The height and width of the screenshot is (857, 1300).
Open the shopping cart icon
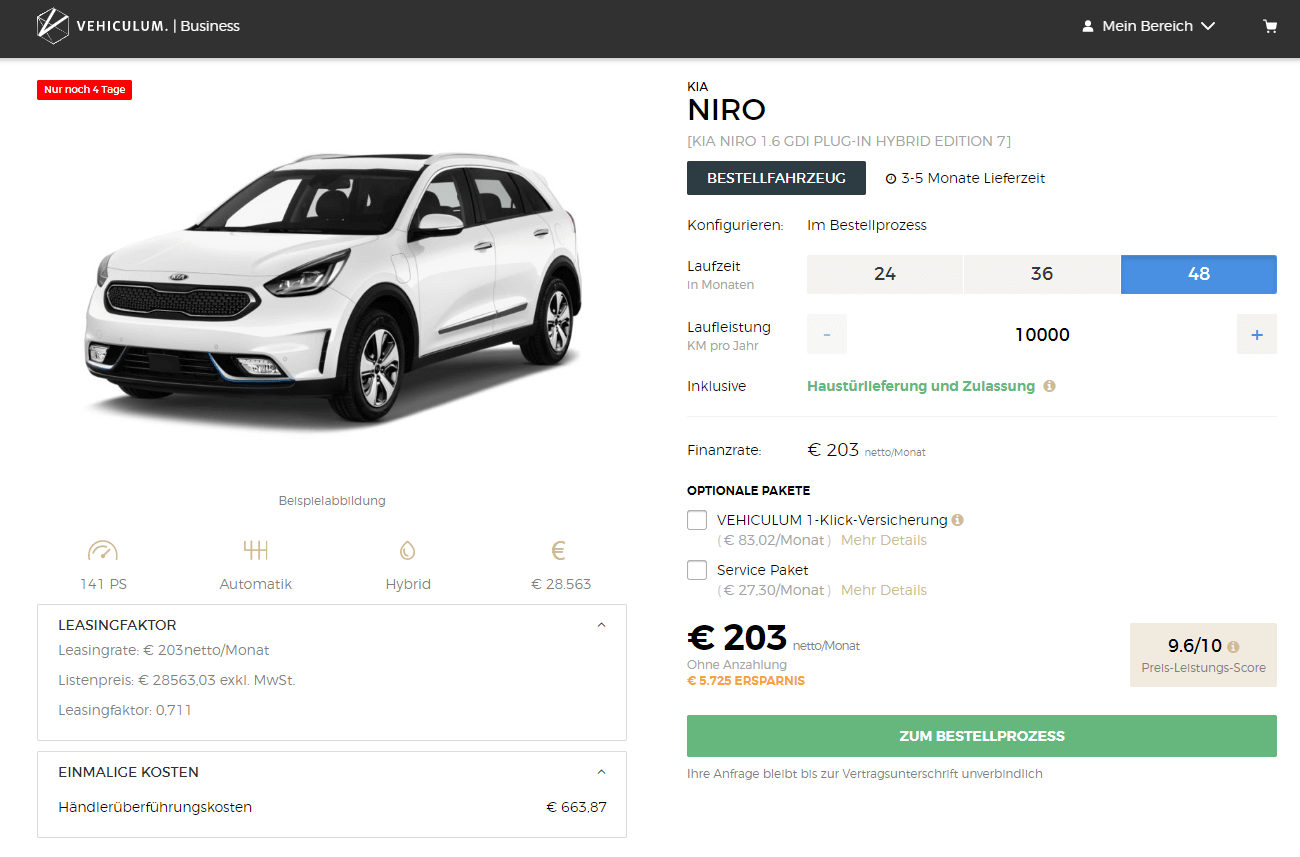pos(1270,26)
